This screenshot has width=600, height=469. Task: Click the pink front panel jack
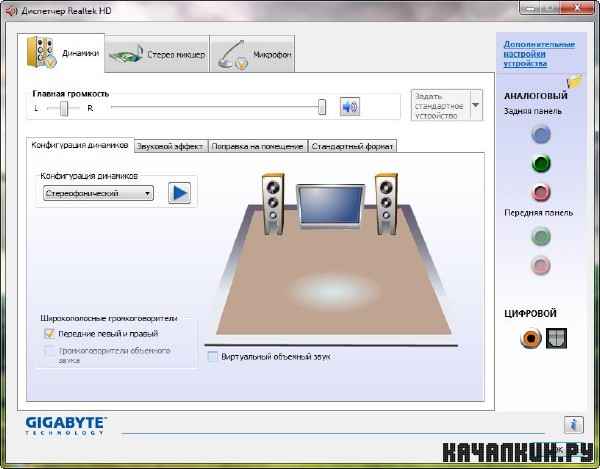point(541,265)
